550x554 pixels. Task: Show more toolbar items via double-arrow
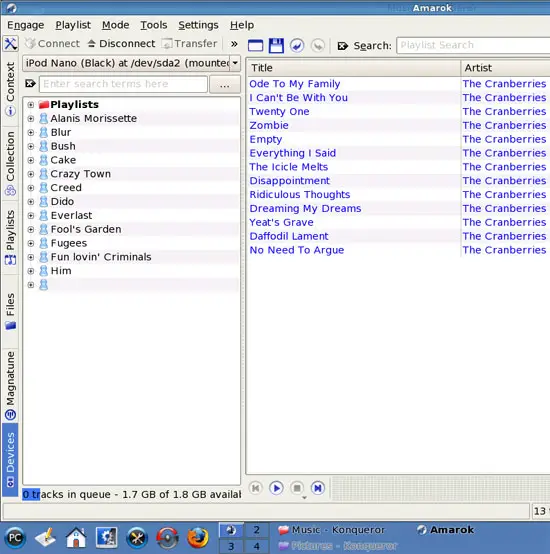point(234,44)
